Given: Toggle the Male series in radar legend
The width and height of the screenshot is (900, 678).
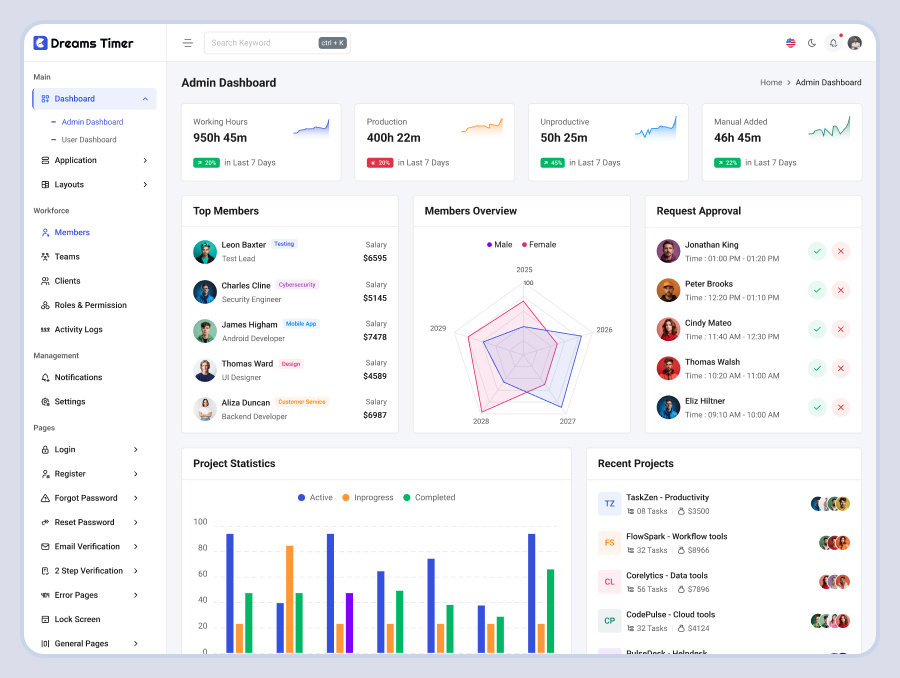Looking at the screenshot, I should tap(499, 245).
